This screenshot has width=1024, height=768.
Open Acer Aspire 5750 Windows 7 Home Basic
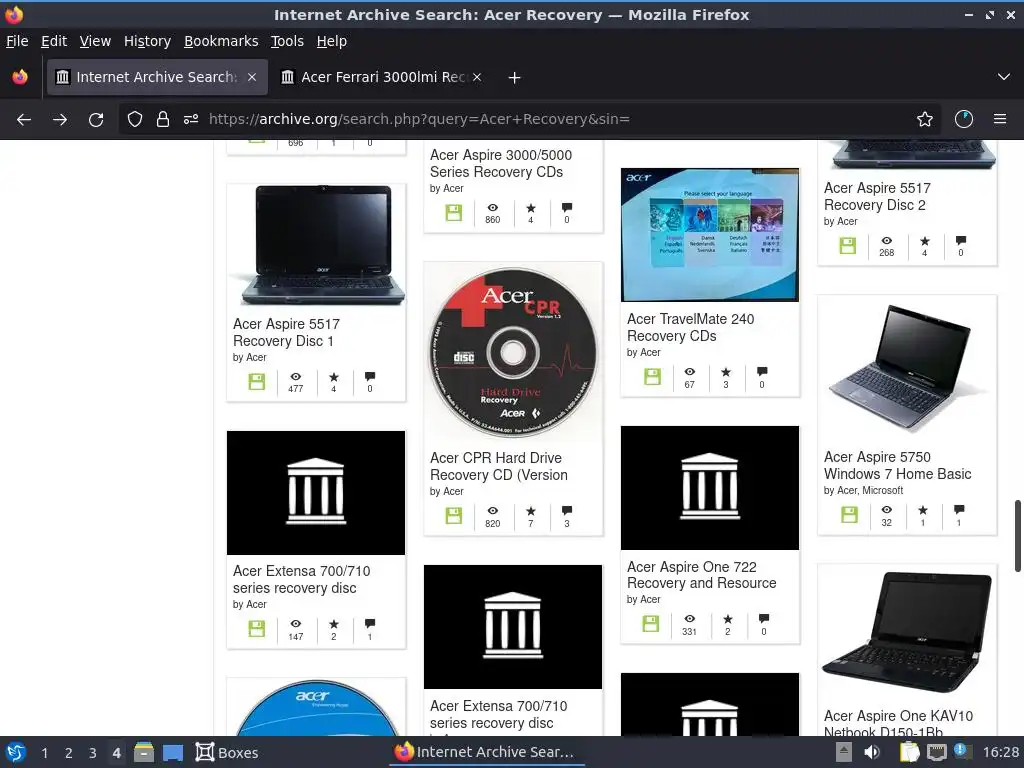click(897, 466)
